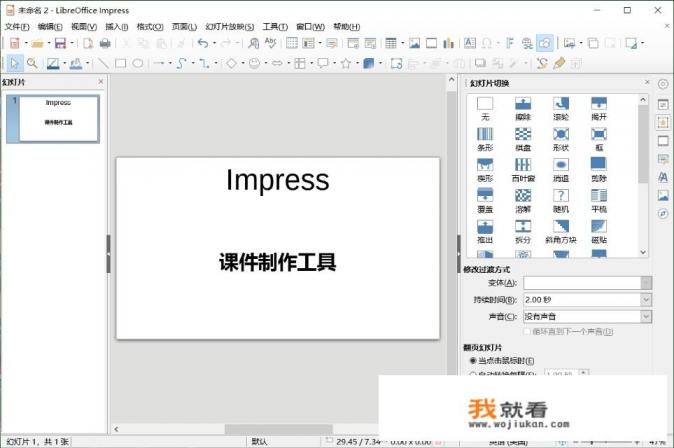Open the 文件(F) menu
674x448 pixels.
pos(17,27)
